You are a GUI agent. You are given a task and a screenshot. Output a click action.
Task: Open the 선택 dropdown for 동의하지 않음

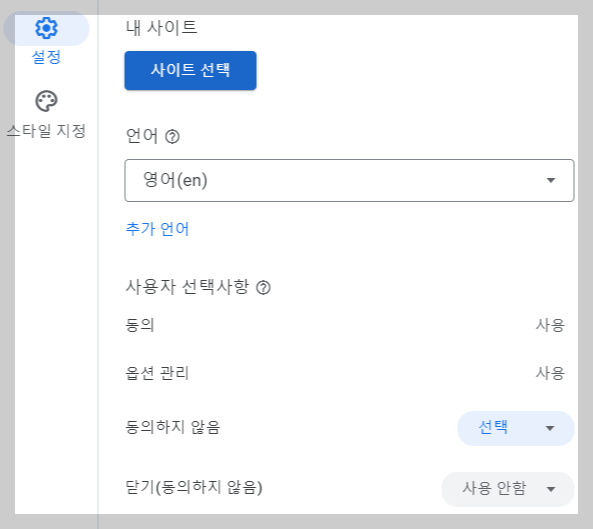pyautogui.click(x=516, y=428)
